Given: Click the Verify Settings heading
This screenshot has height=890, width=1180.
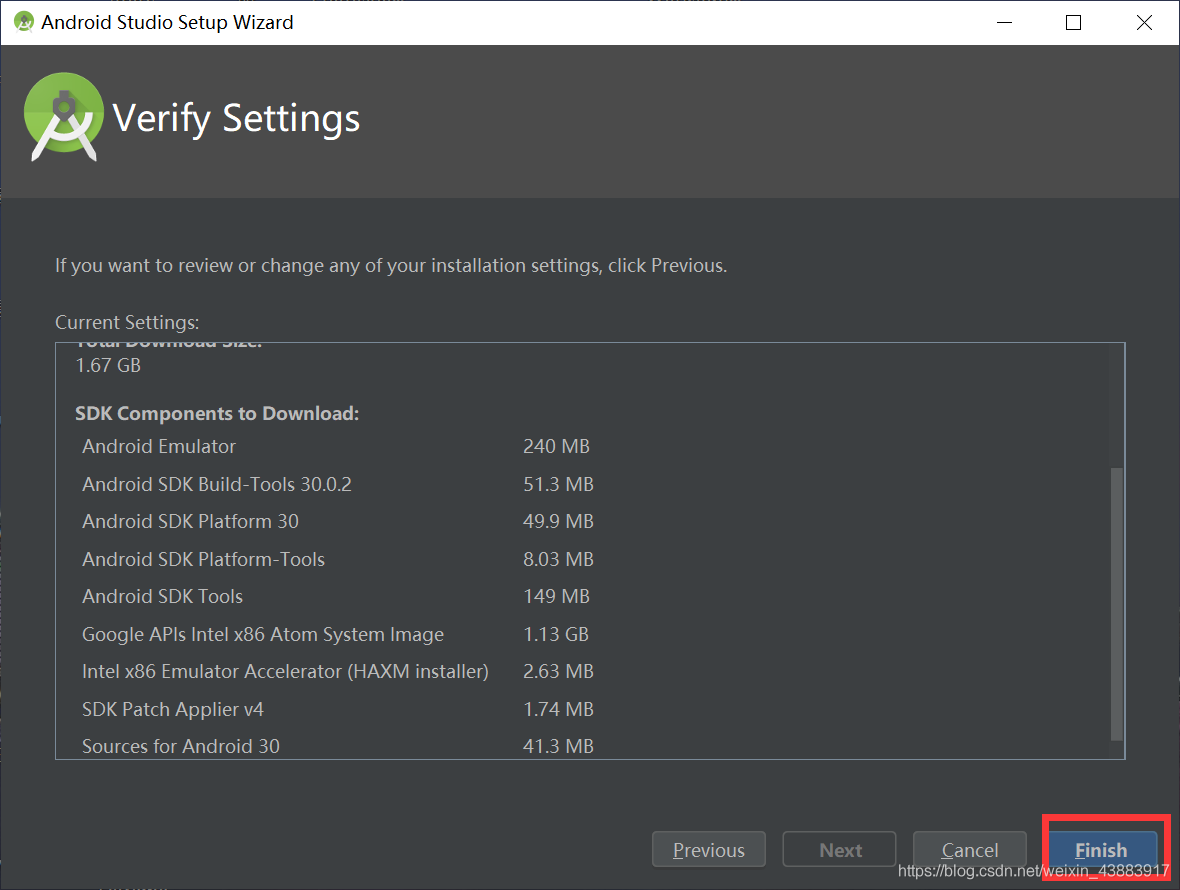Looking at the screenshot, I should pyautogui.click(x=236, y=118).
